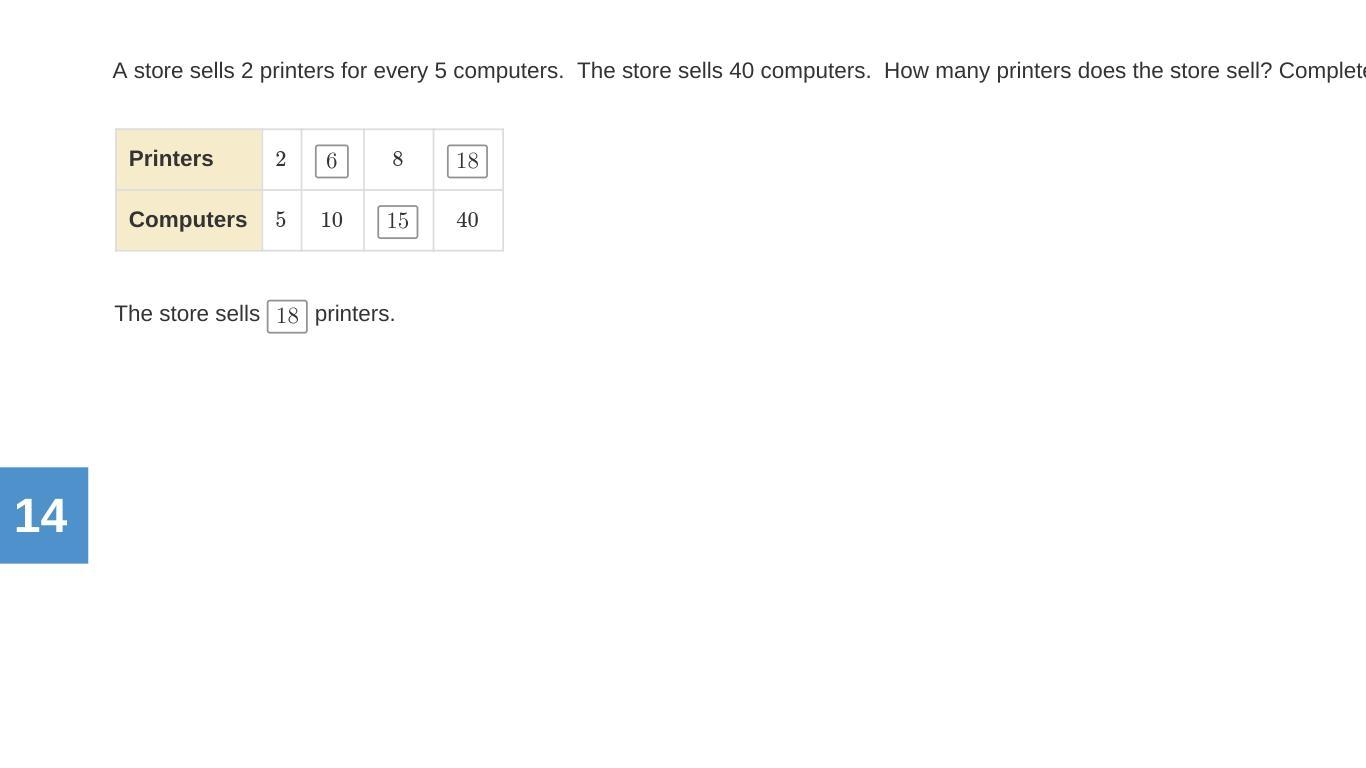Click 'How many printers does the store sell?' text

click(x=1078, y=71)
